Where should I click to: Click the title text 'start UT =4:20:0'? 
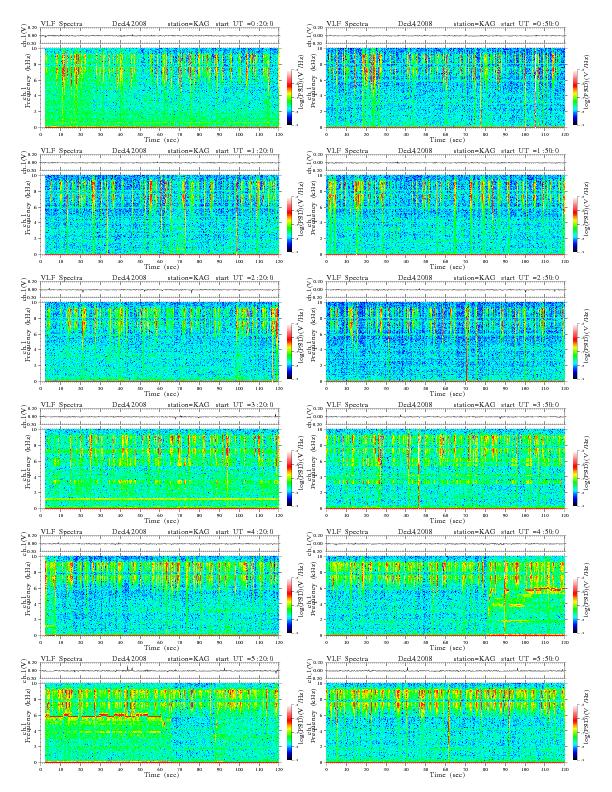[244, 532]
